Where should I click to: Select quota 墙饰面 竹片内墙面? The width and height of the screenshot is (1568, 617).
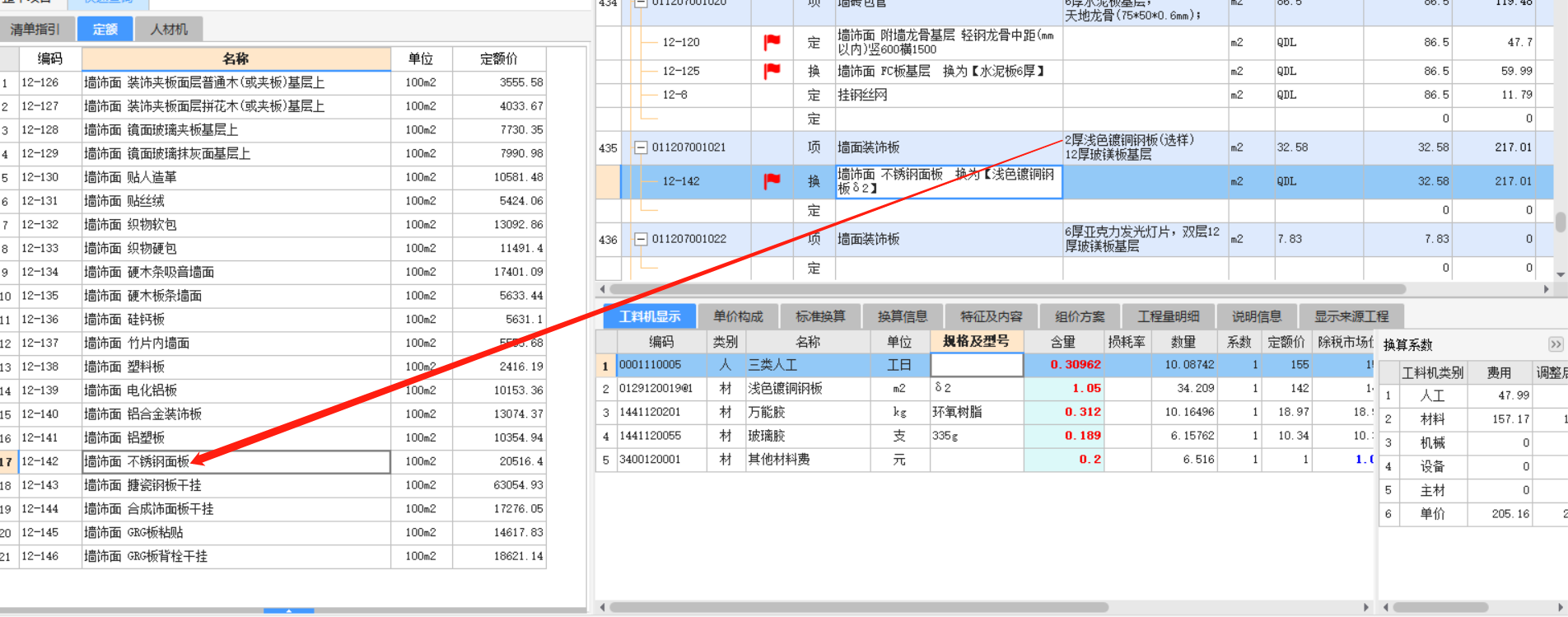236,343
